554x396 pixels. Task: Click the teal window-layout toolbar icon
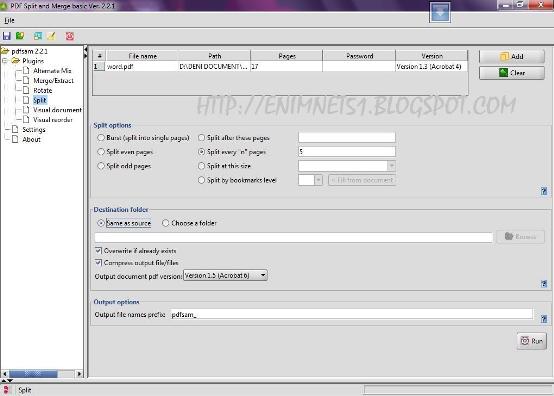(37, 36)
